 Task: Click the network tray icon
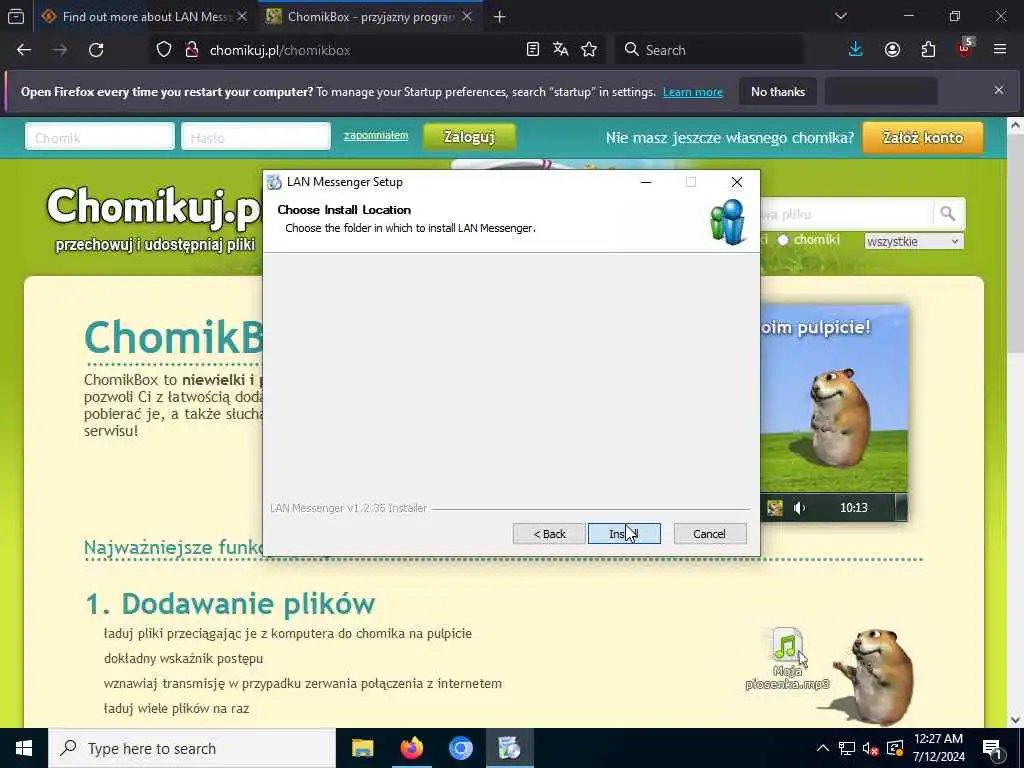pos(846,748)
